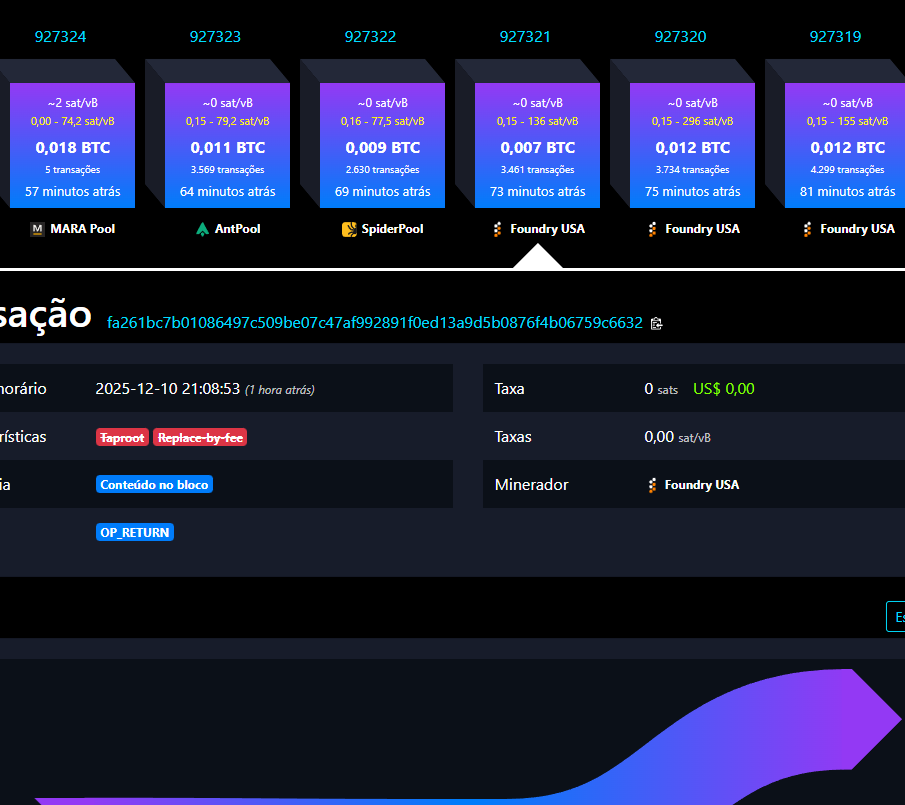Viewport: 905px width, 805px height.
Task: Click the Replace-by-fee badge
Action: click(x=200, y=437)
